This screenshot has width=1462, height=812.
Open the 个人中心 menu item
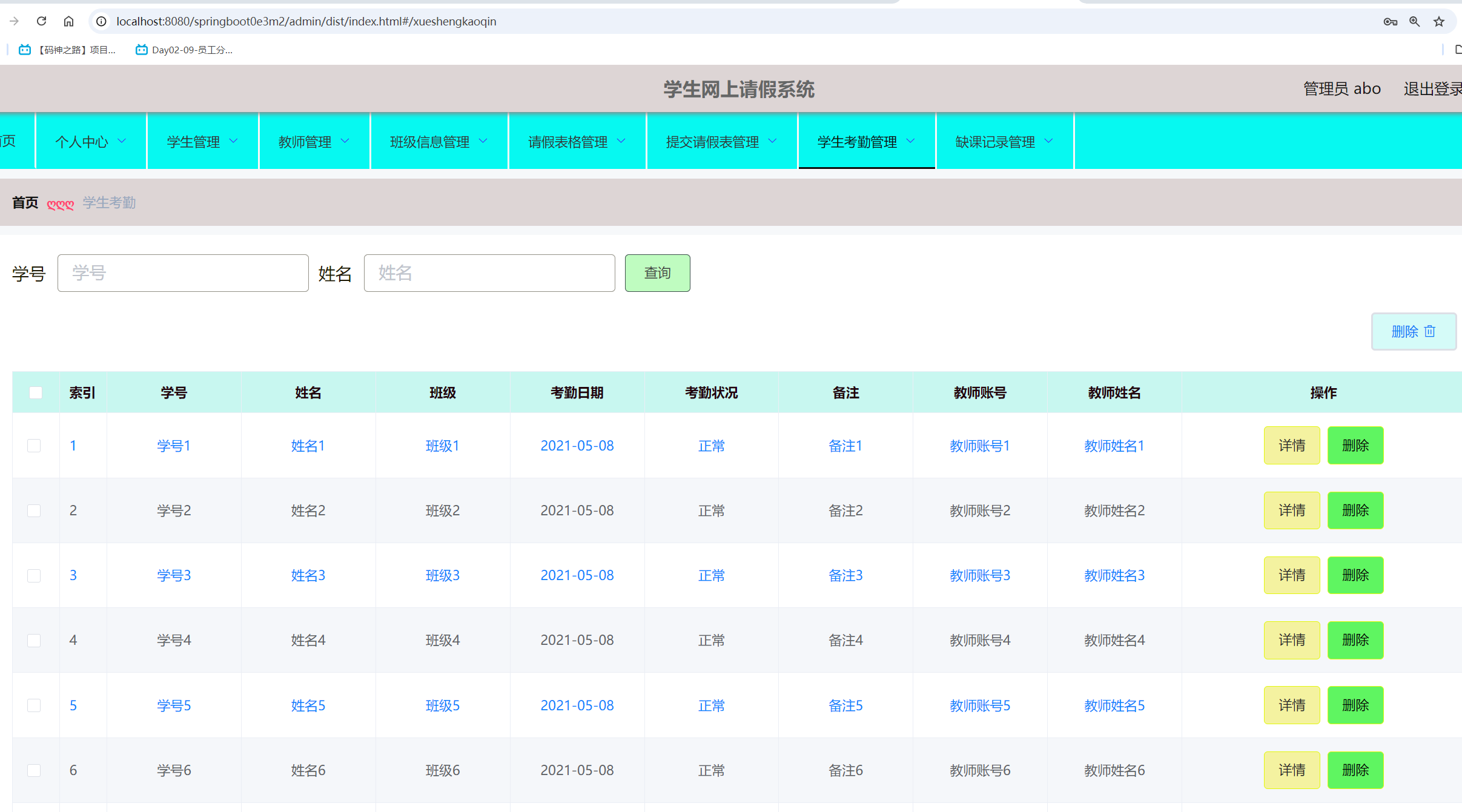[91, 141]
